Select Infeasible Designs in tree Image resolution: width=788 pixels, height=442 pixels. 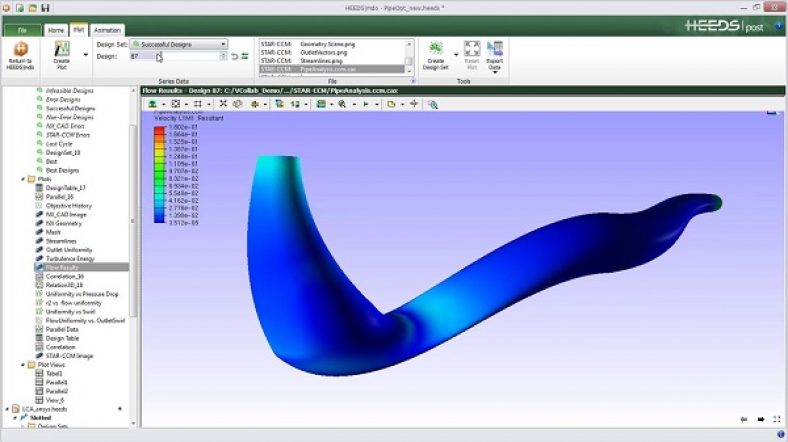coord(69,91)
